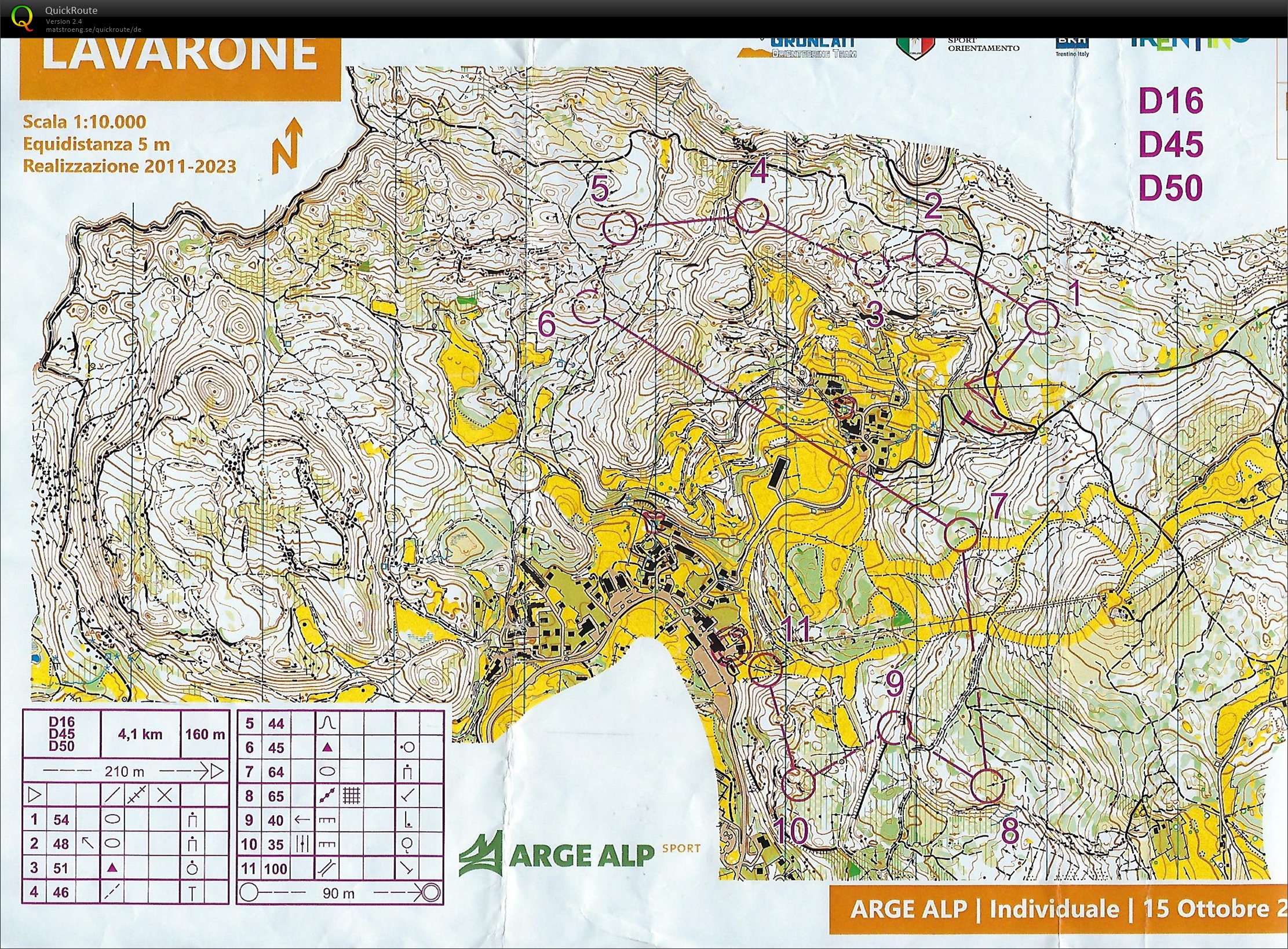Viewport: 1288px width, 949px height.
Task: Click the QuickRoute logo icon
Action: point(22,17)
